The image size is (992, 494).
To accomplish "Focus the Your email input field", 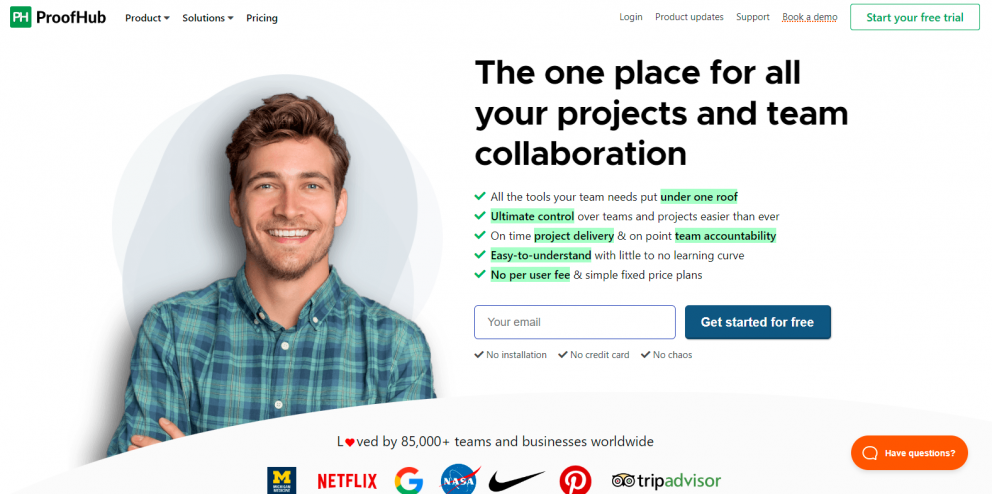I will [575, 322].
